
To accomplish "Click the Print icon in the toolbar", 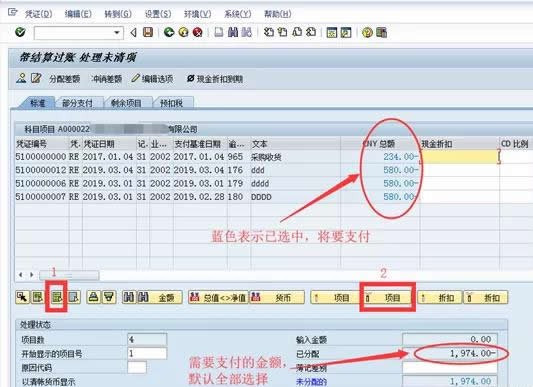I will click(x=219, y=33).
